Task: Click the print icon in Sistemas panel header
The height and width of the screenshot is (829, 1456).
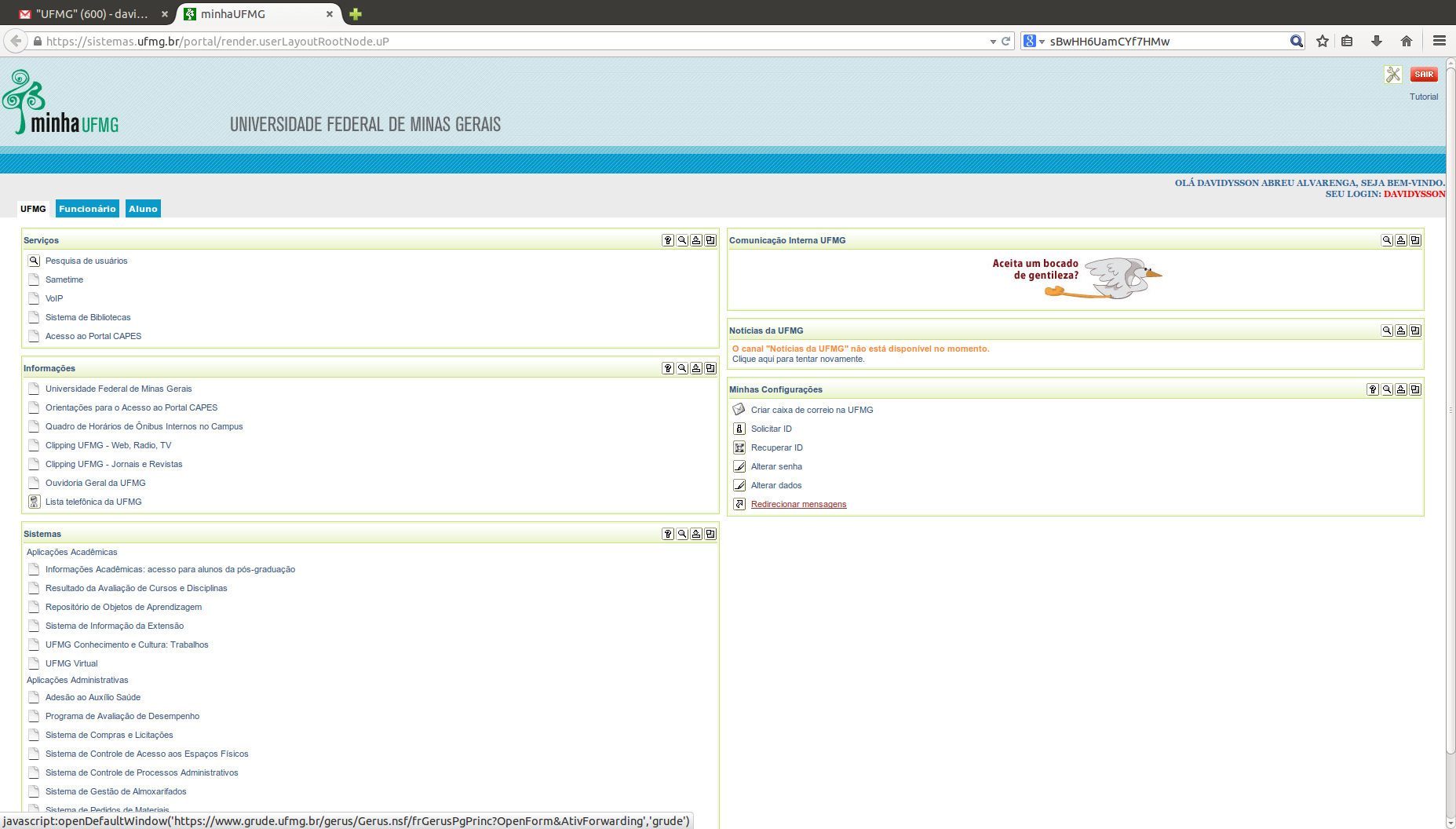Action: (696, 534)
